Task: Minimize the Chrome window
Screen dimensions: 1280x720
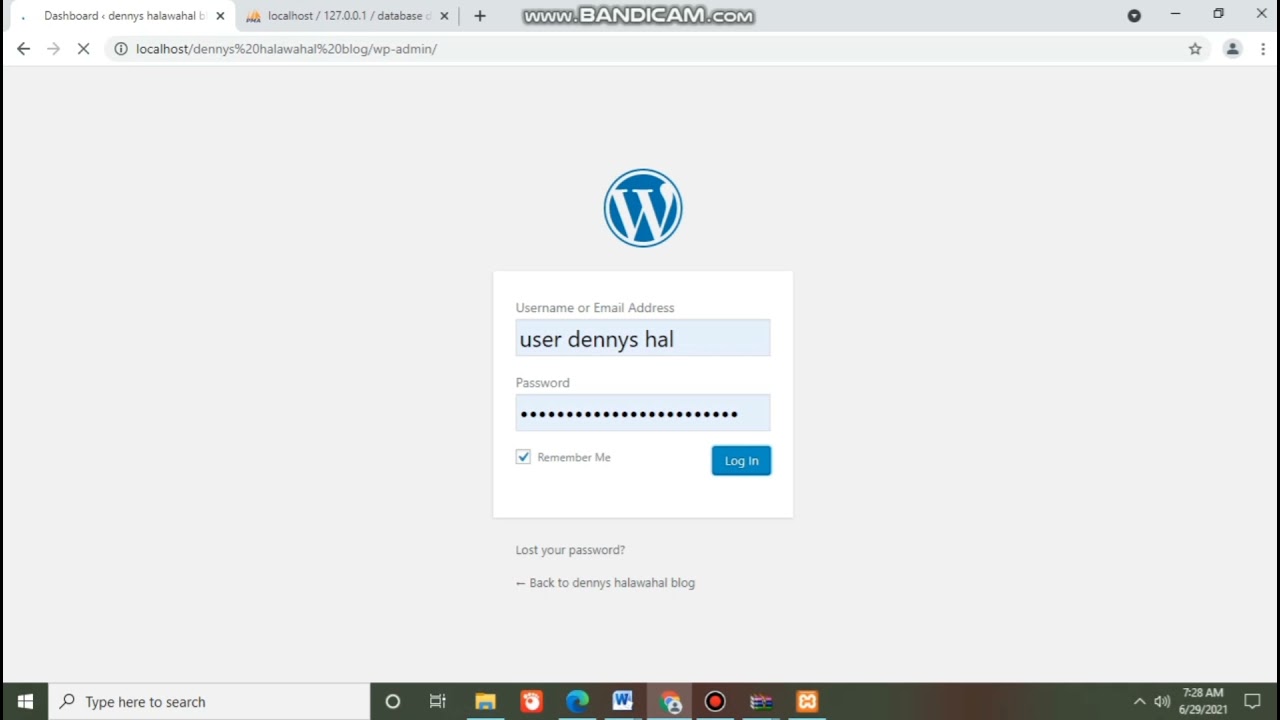Action: [1176, 14]
